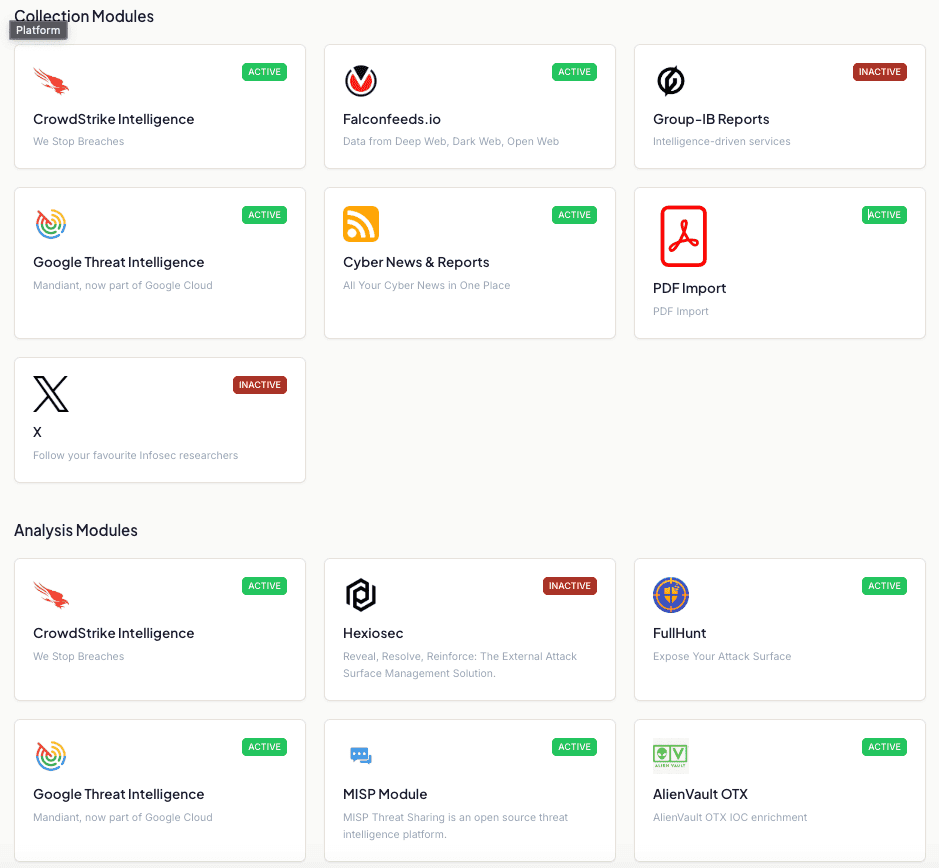Open the FullHunt module title
939x868 pixels.
(x=680, y=633)
